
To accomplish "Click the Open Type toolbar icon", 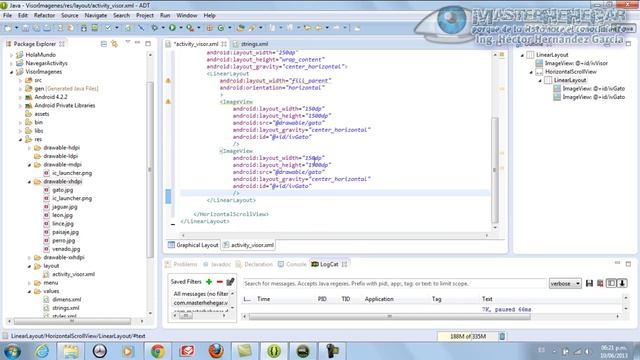I will pos(240,28).
